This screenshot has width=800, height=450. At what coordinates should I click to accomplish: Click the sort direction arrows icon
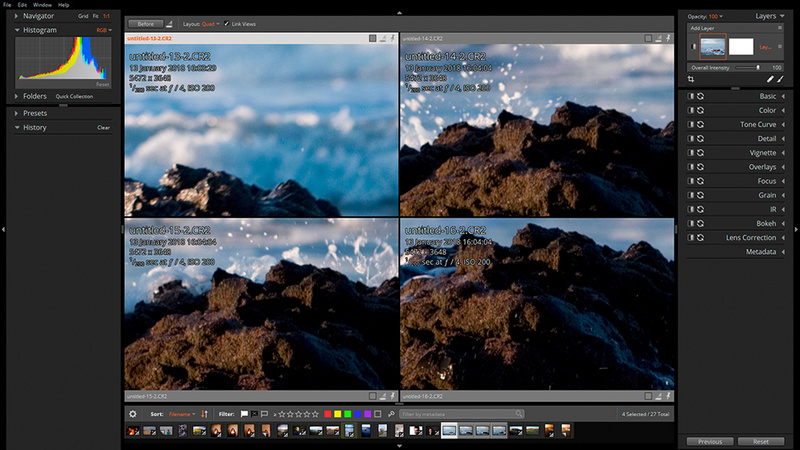coord(205,413)
